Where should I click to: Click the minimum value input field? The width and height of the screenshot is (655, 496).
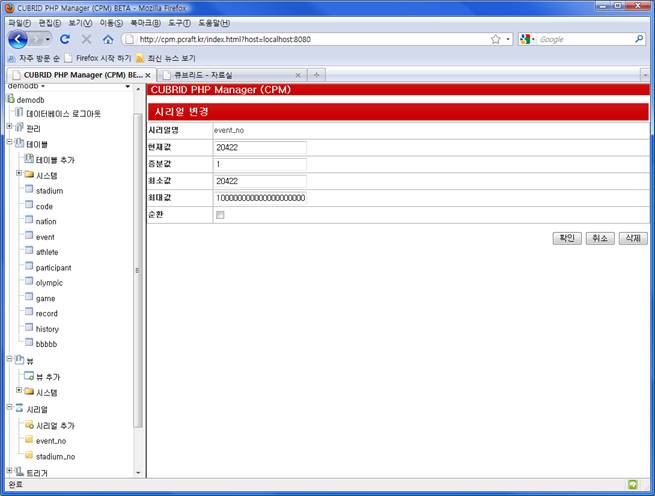(x=260, y=181)
